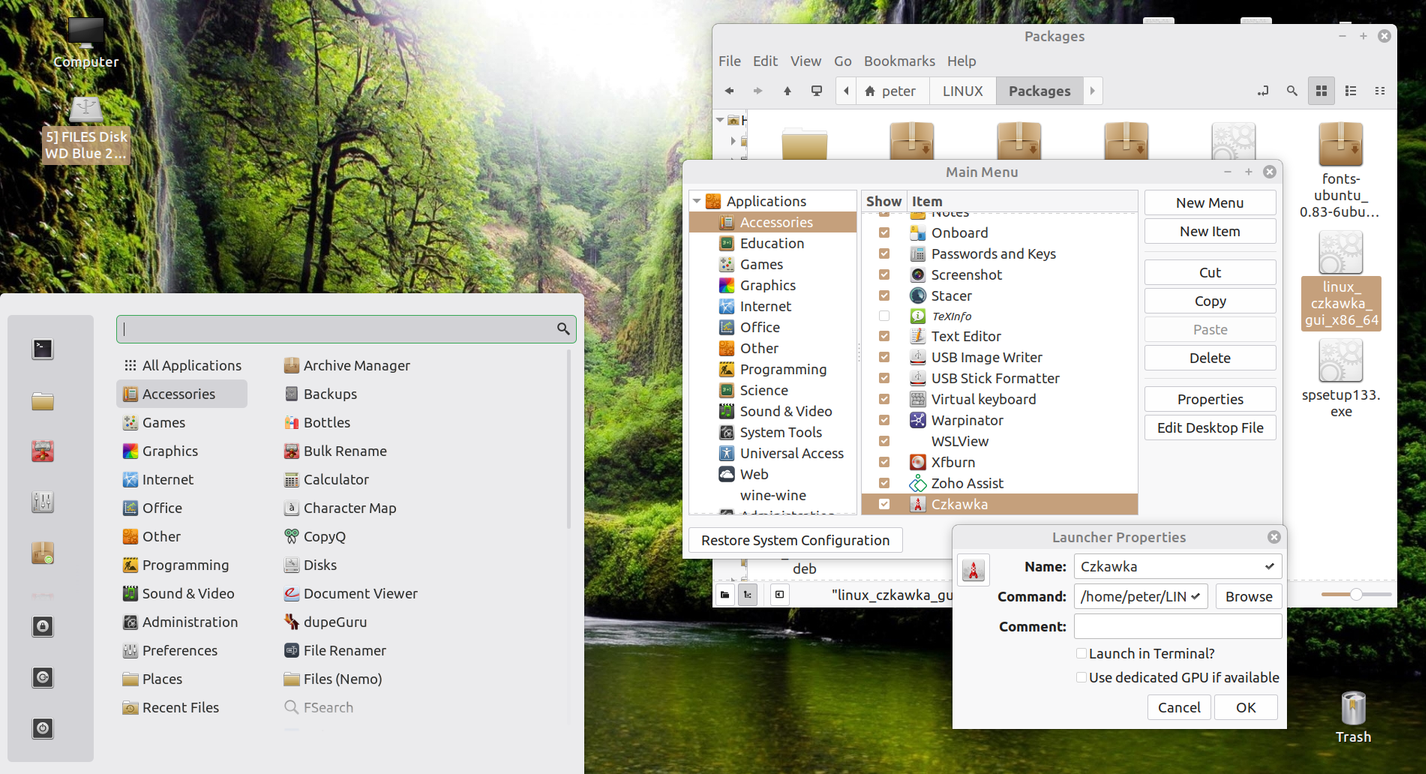Viewport: 1426px width, 774px height.
Task: Enable the Launch in Terminal checkbox
Action: coord(1081,654)
